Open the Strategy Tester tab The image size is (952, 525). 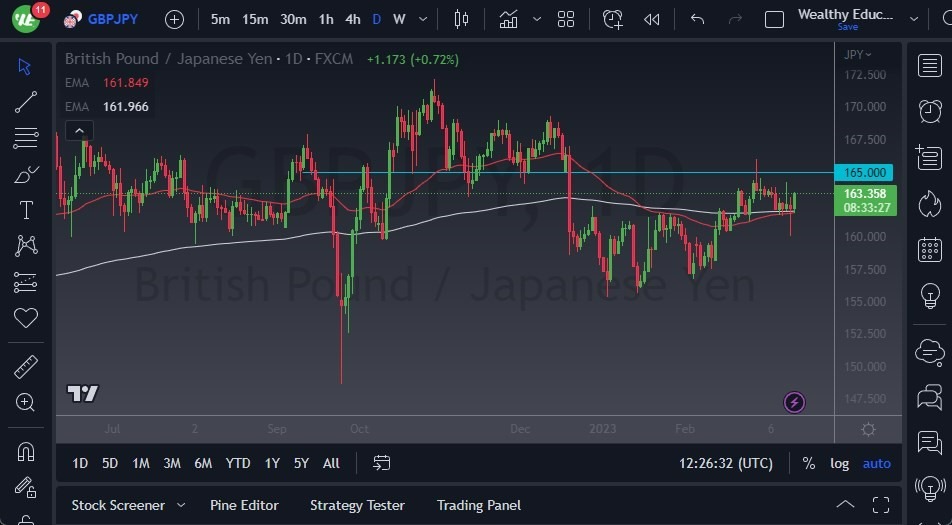[x=357, y=505]
